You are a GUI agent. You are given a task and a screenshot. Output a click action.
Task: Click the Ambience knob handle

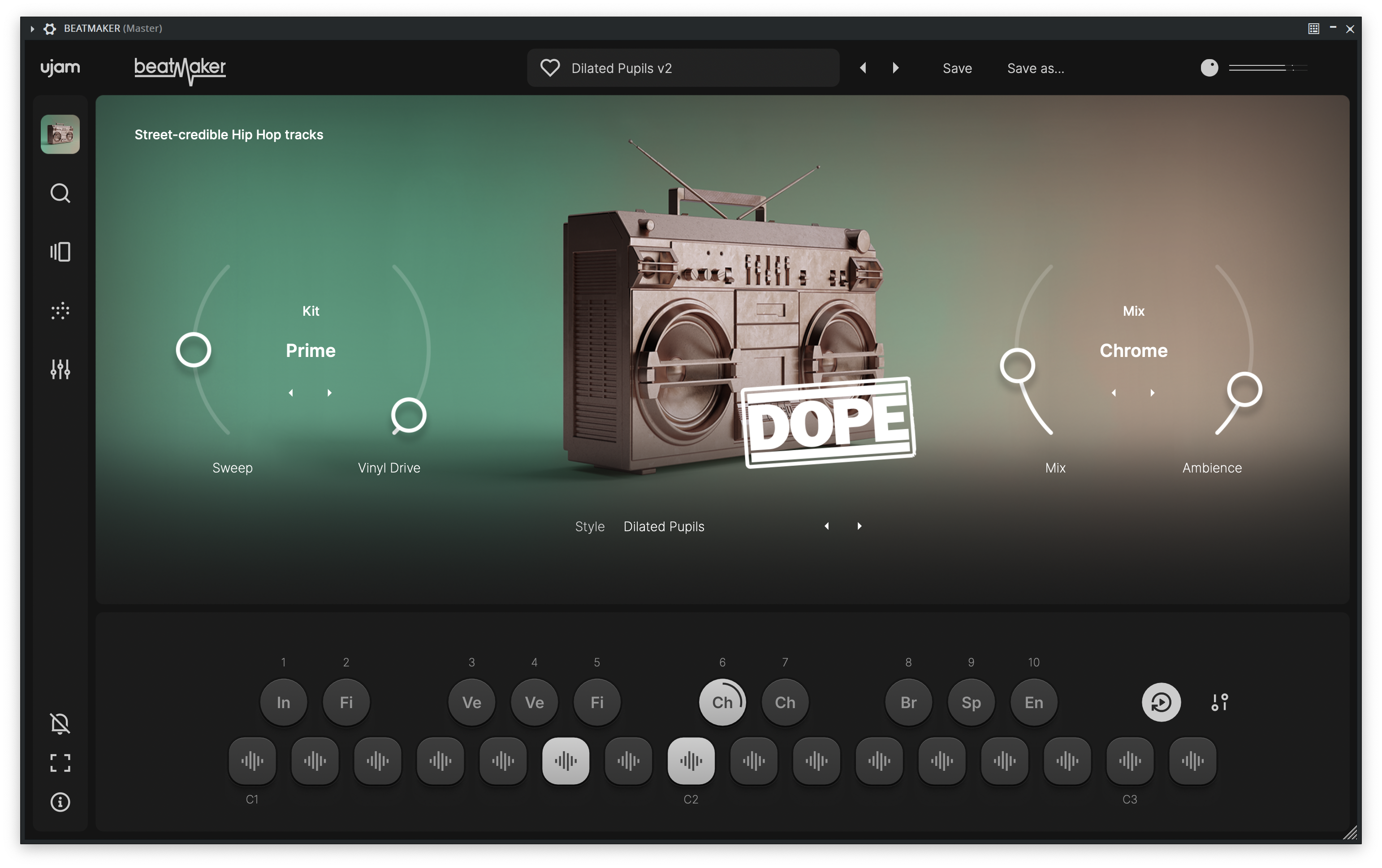click(x=1244, y=390)
